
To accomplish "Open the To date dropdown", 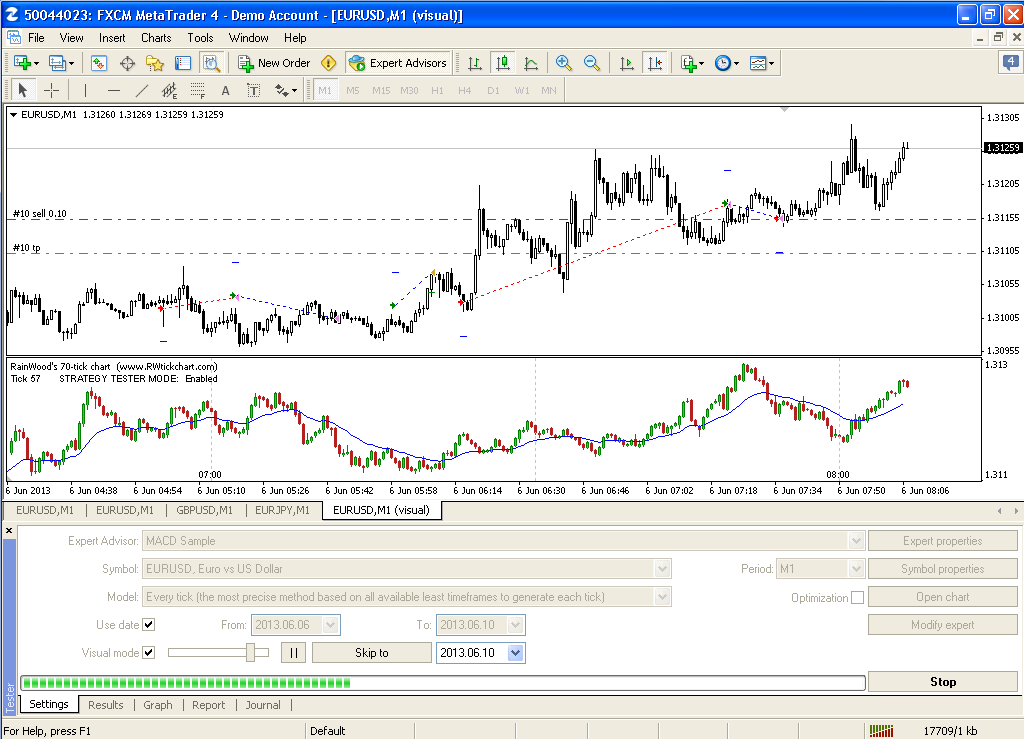I will pyautogui.click(x=516, y=625).
